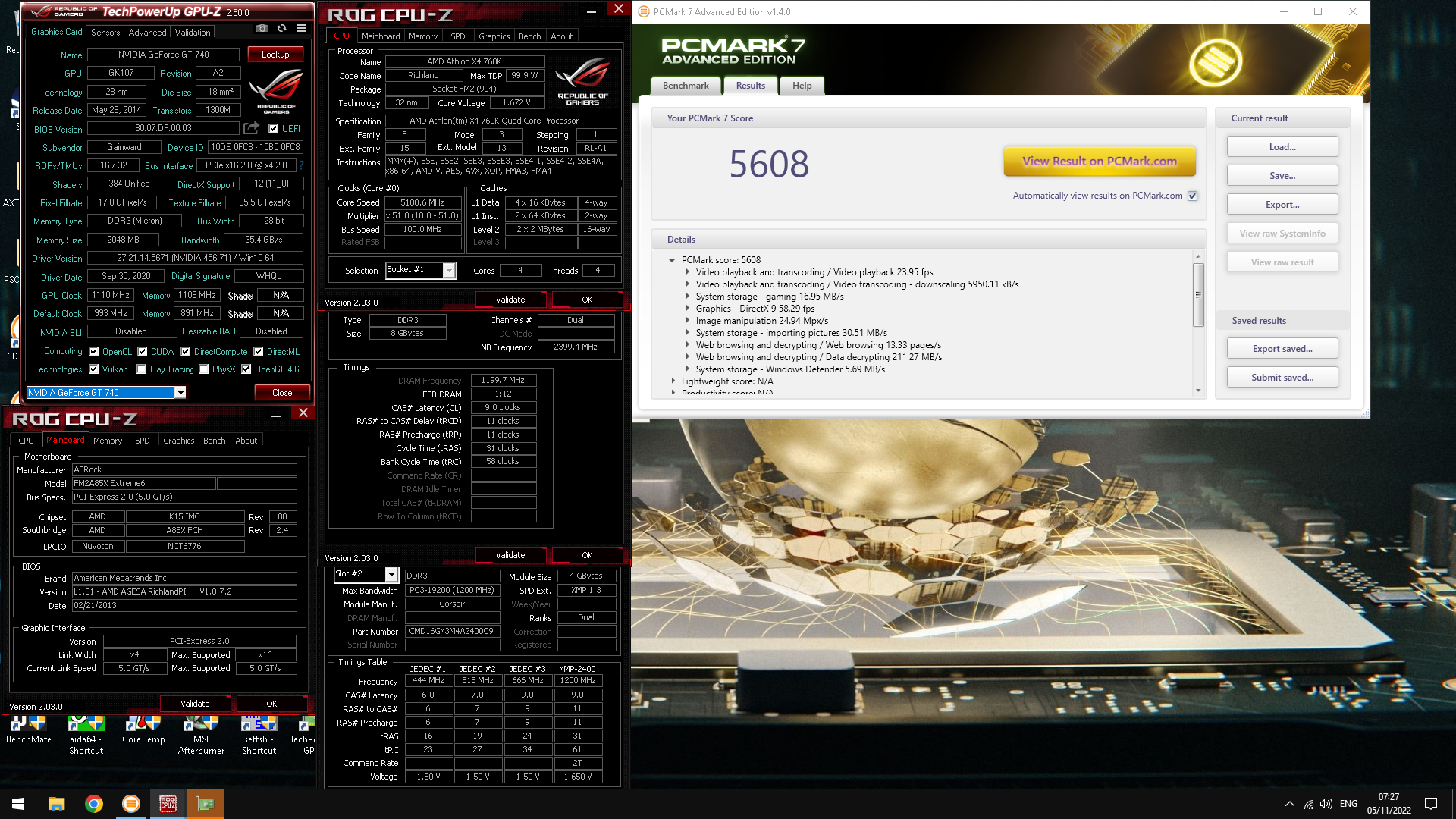
Task: Click the GPU-Z refresh icon
Action: 281,28
